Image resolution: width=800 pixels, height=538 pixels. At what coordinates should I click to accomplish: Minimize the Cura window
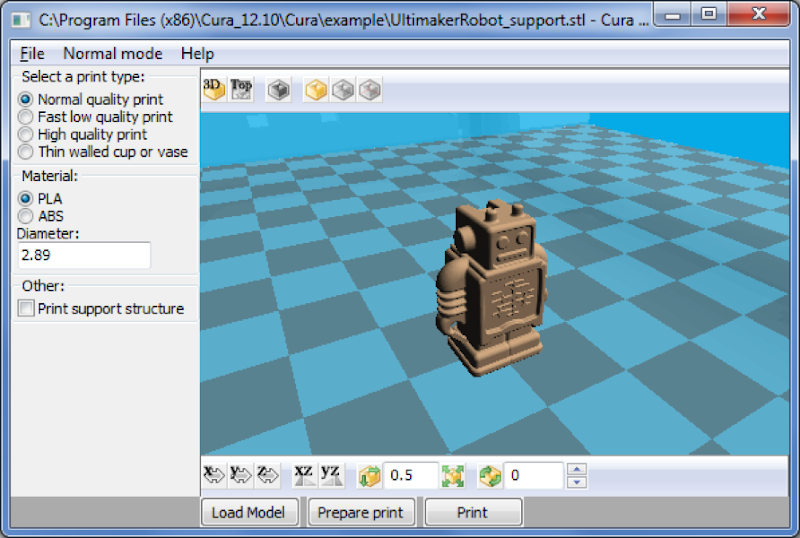coord(673,14)
